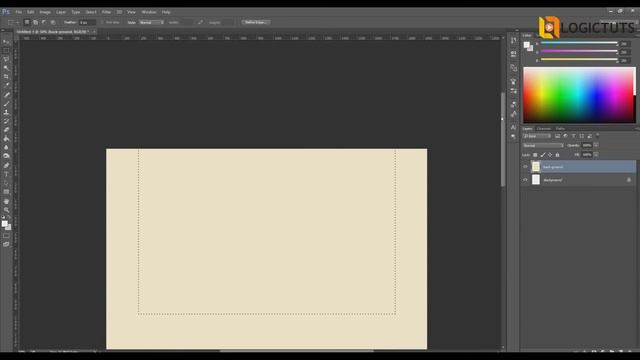Filter layers by pixel layers icon
The height and width of the screenshot is (360, 640).
click(x=557, y=136)
